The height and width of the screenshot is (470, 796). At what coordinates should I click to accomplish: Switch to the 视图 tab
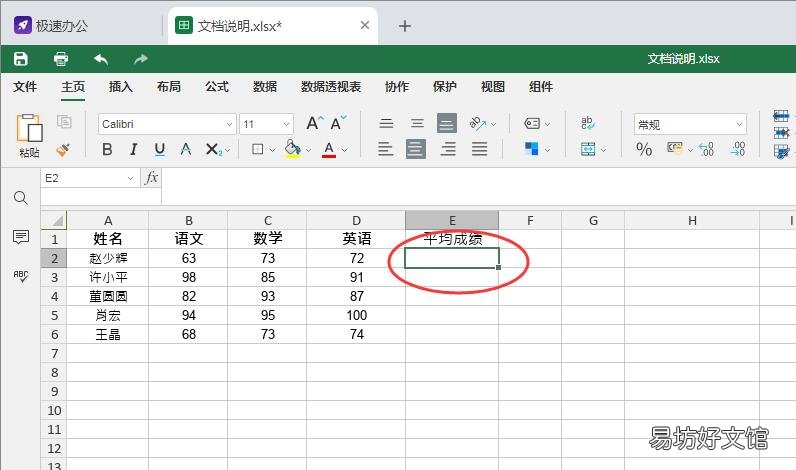(493, 87)
